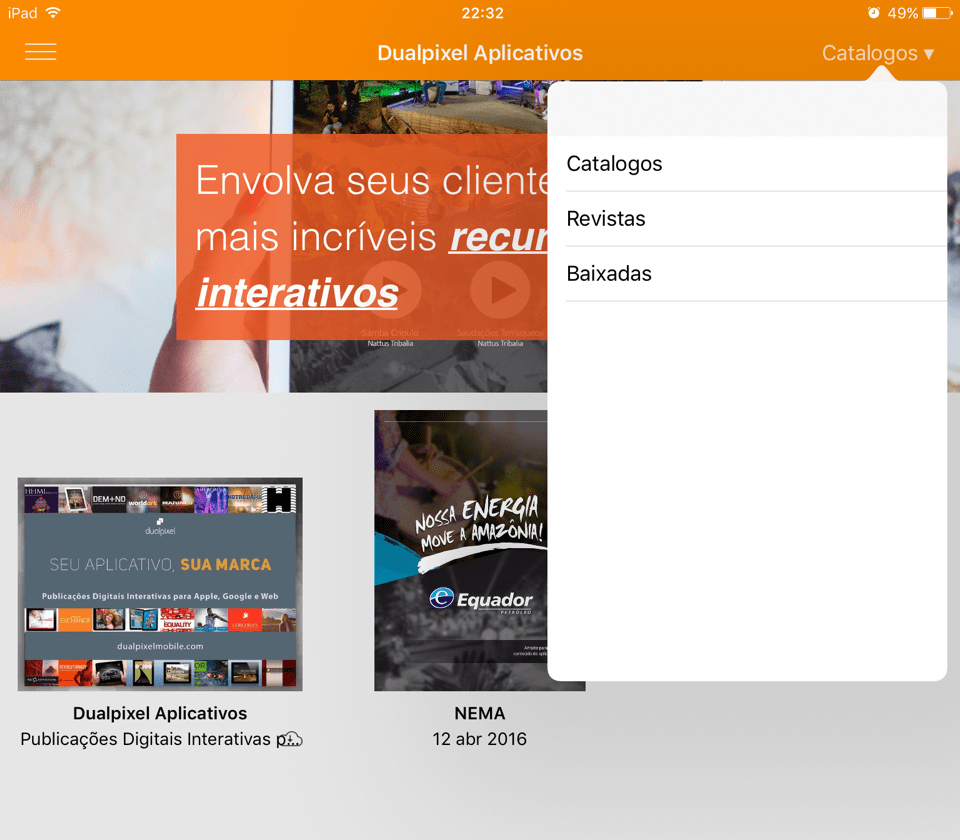Tap the cloud download icon for Dualpixel Aplicativos
This screenshot has width=960, height=840.
point(291,739)
